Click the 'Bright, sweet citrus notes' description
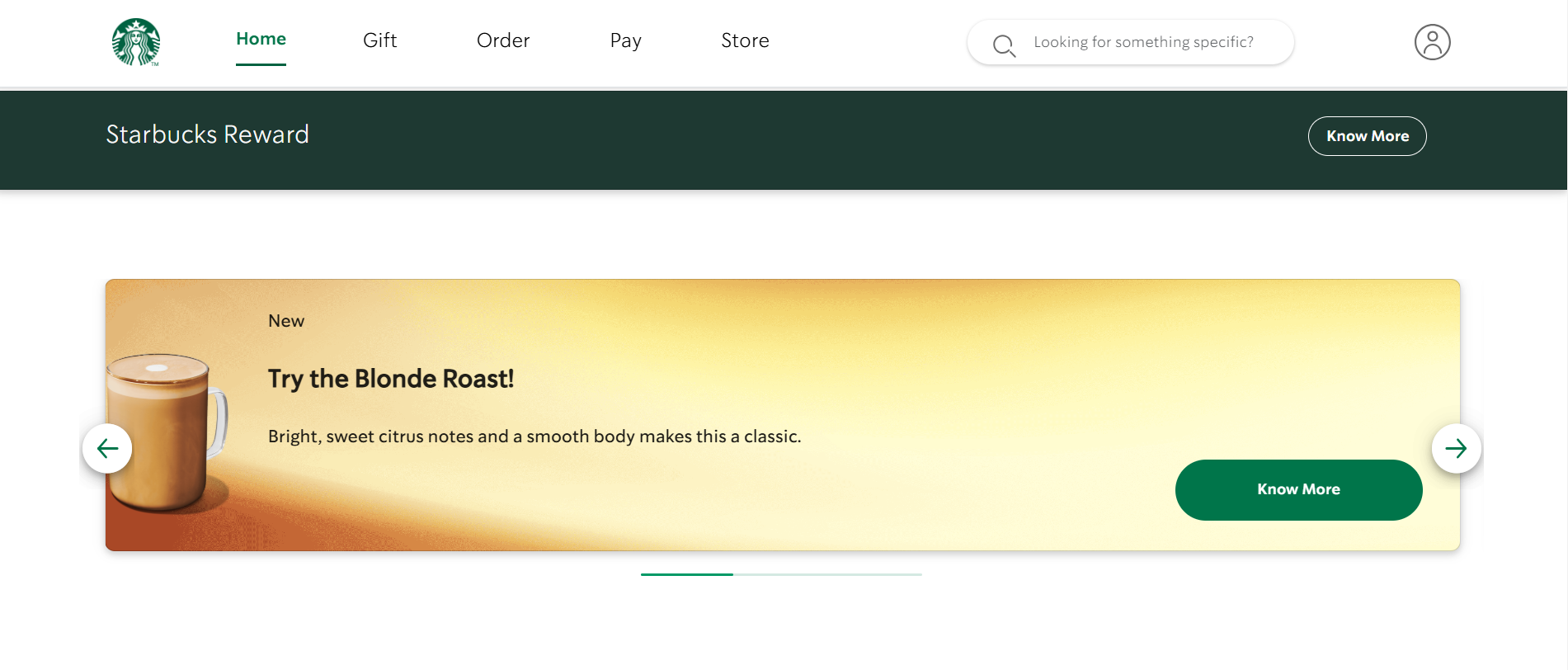The width and height of the screenshot is (1568, 670). point(534,436)
